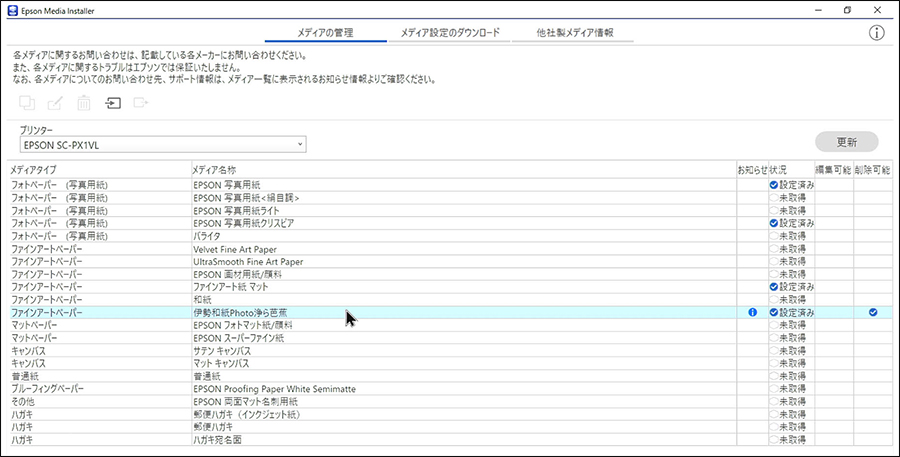The image size is (900, 457).
Task: Click the export media icon
Action: tap(141, 103)
